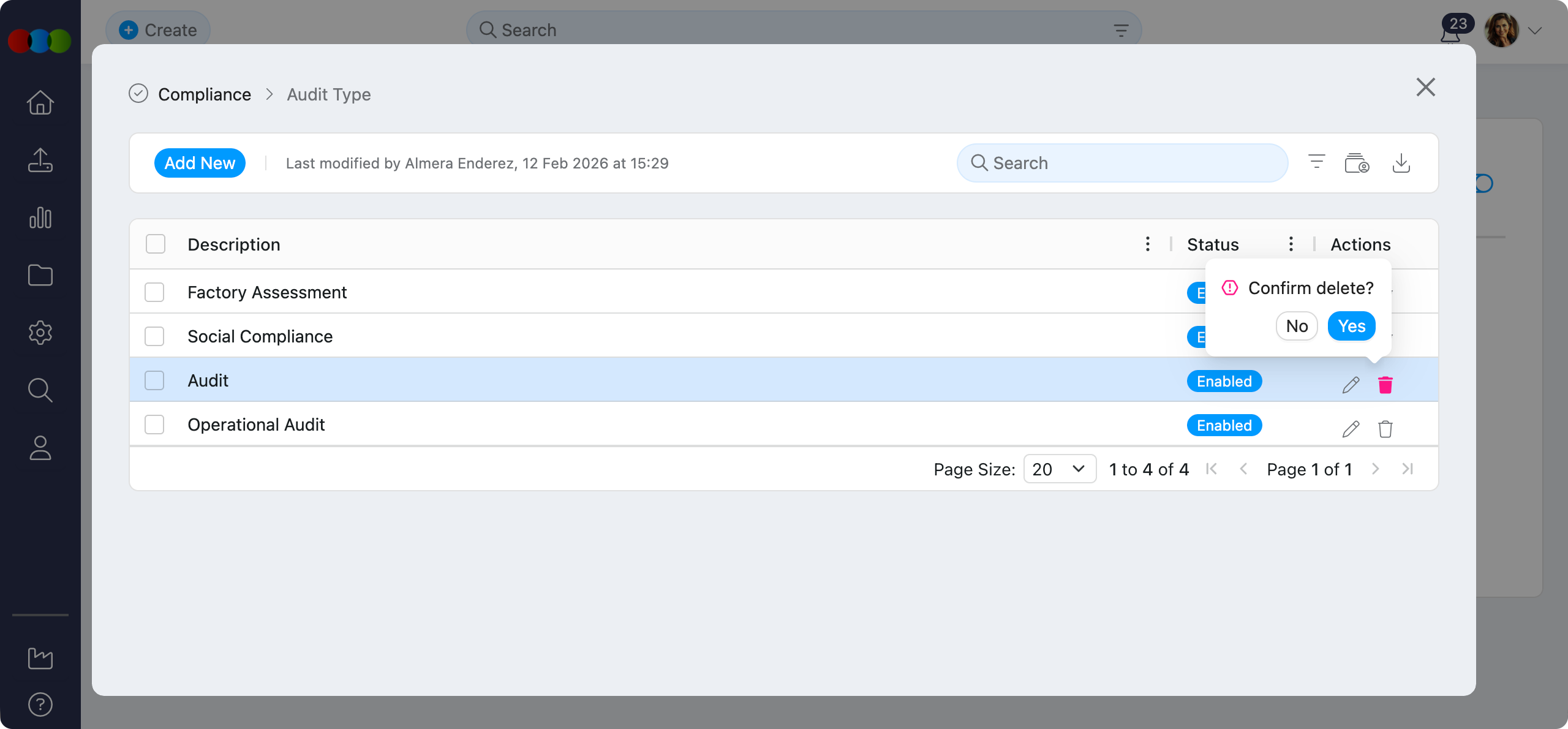Select the Factory icon near the sidebar bottom
The image size is (1568, 729).
pos(40,659)
